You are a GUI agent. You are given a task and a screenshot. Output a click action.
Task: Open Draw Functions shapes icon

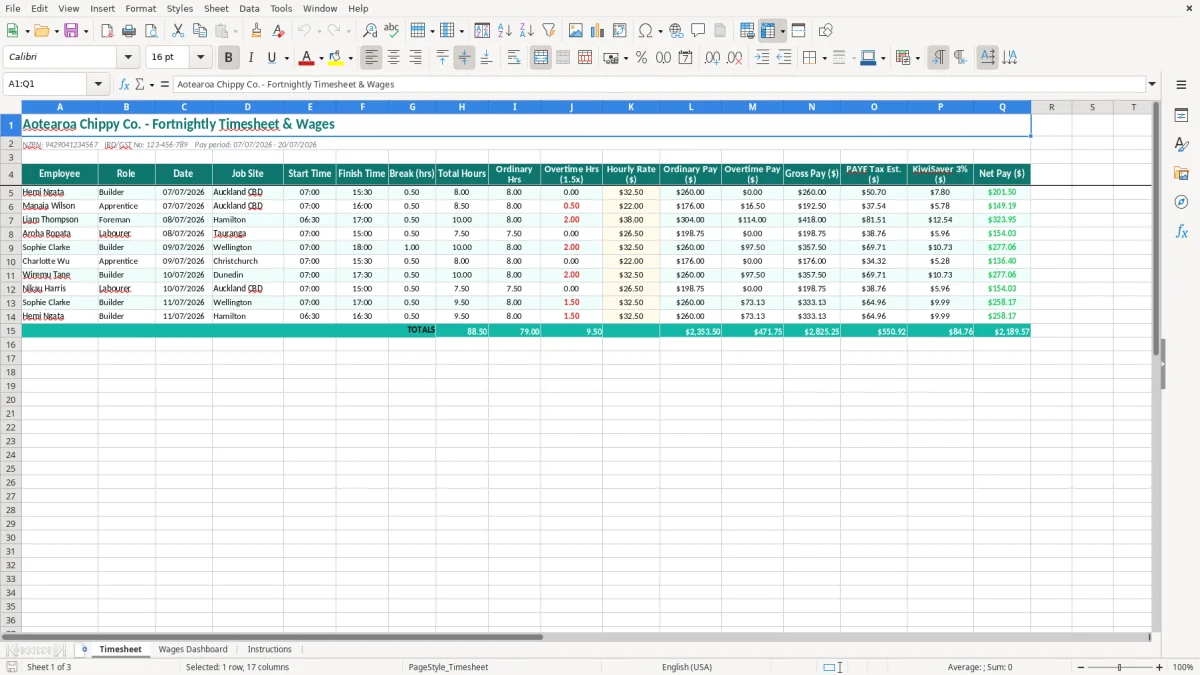[x=825, y=31]
